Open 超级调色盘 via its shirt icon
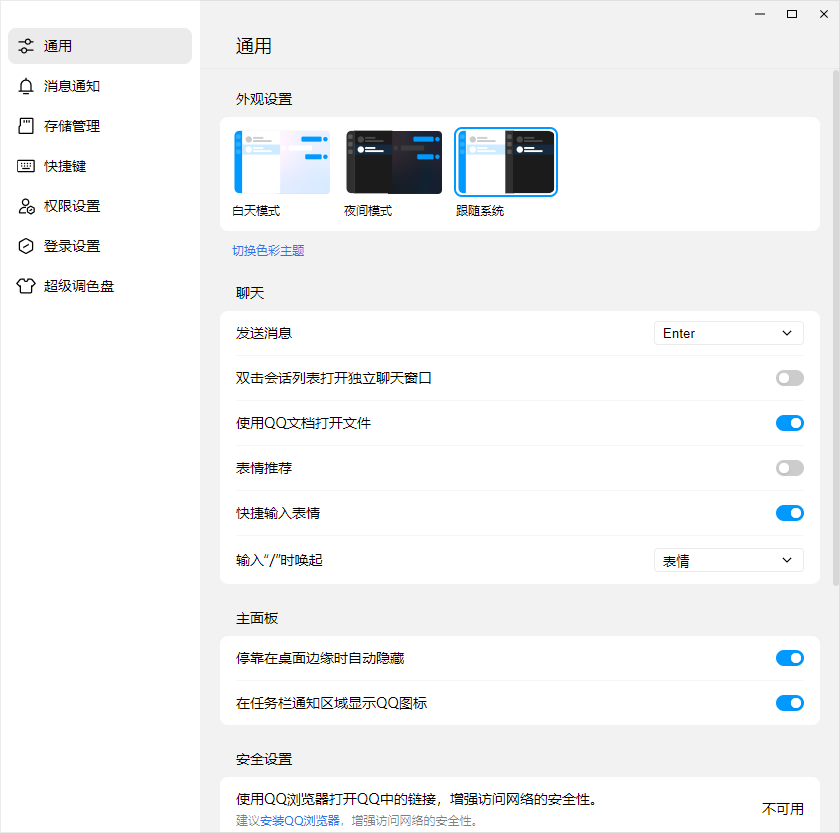This screenshot has width=840, height=833. (x=26, y=286)
